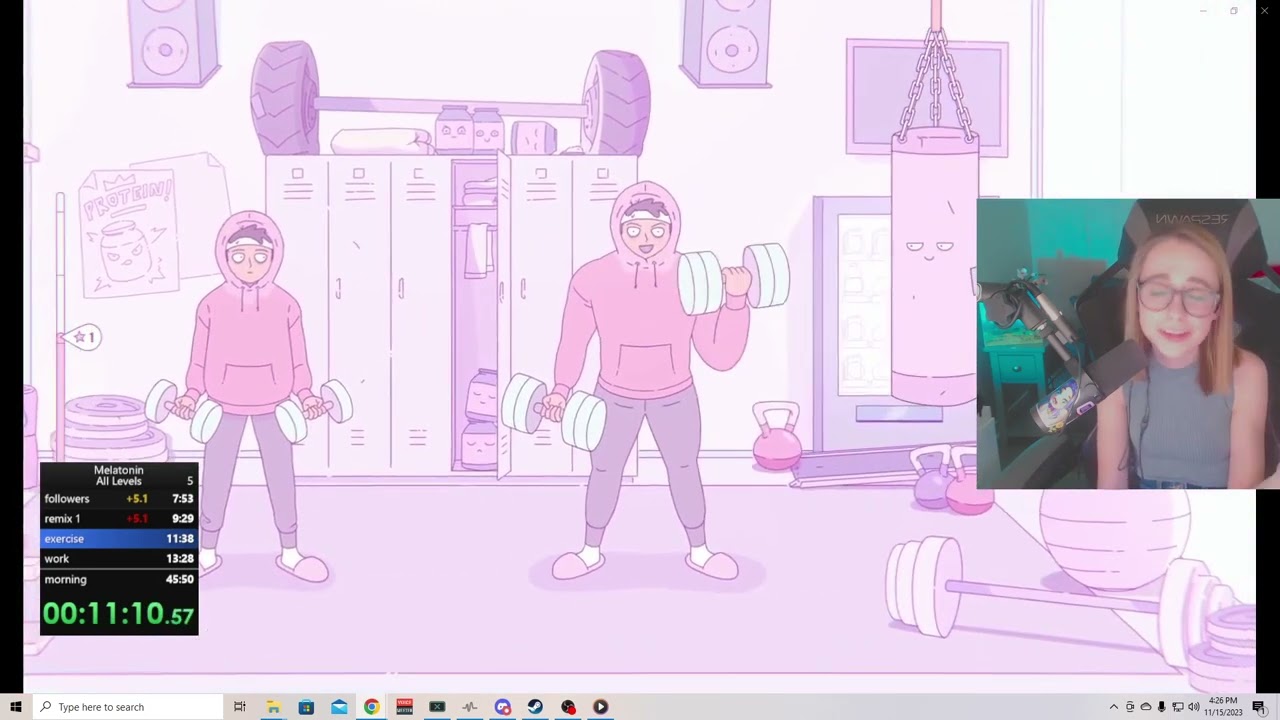Select the highlighted 'exercise' split row

(119, 538)
